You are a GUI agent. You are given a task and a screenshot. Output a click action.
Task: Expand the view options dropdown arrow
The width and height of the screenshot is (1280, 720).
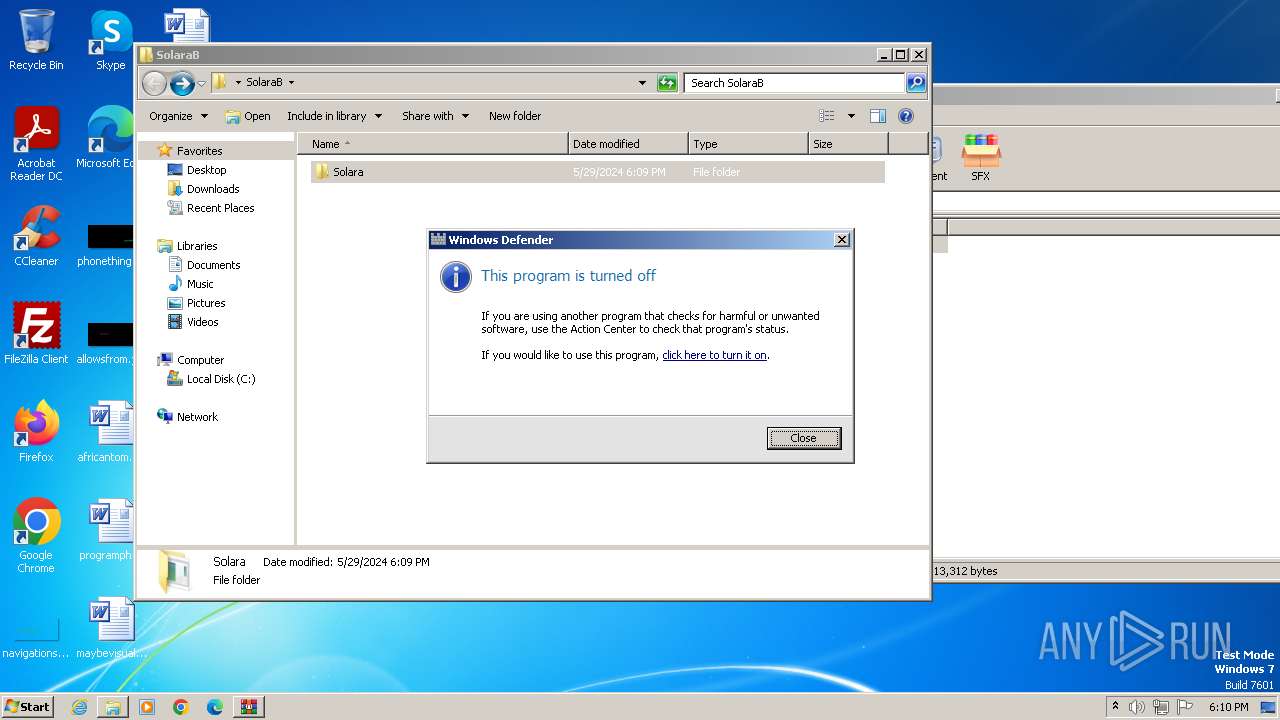point(851,116)
